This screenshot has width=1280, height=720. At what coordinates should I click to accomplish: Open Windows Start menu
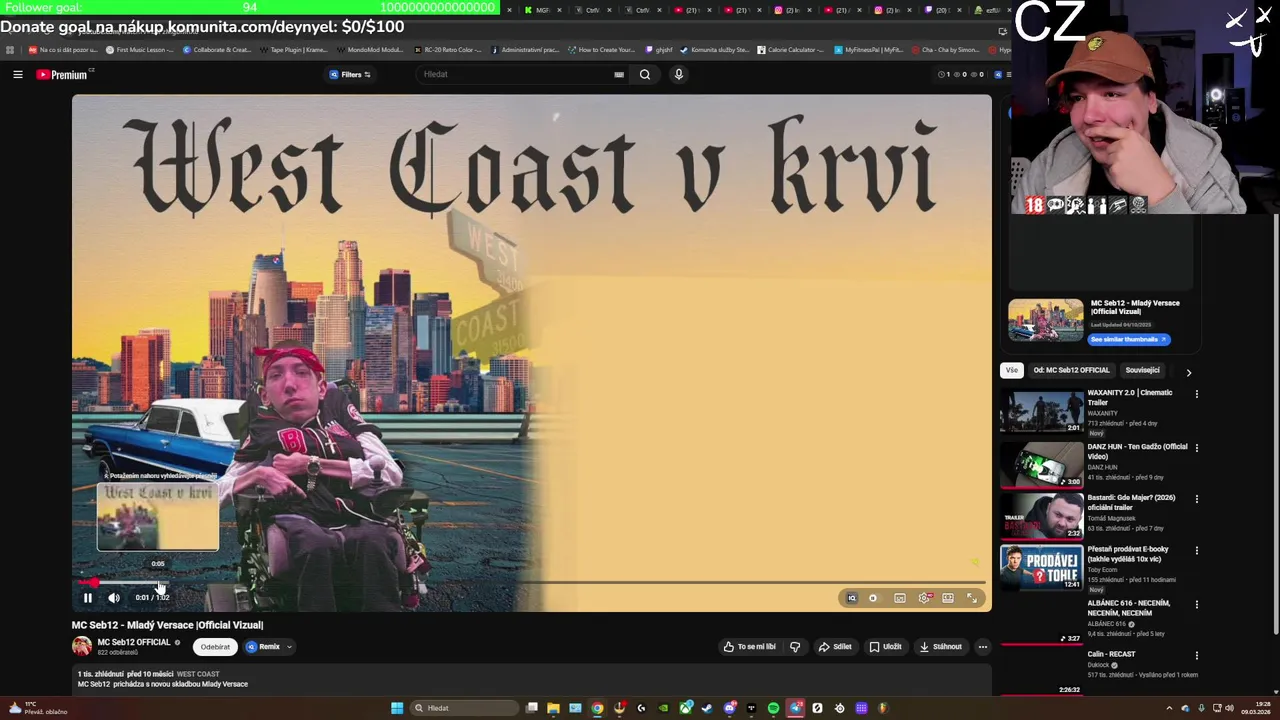pyautogui.click(x=397, y=708)
